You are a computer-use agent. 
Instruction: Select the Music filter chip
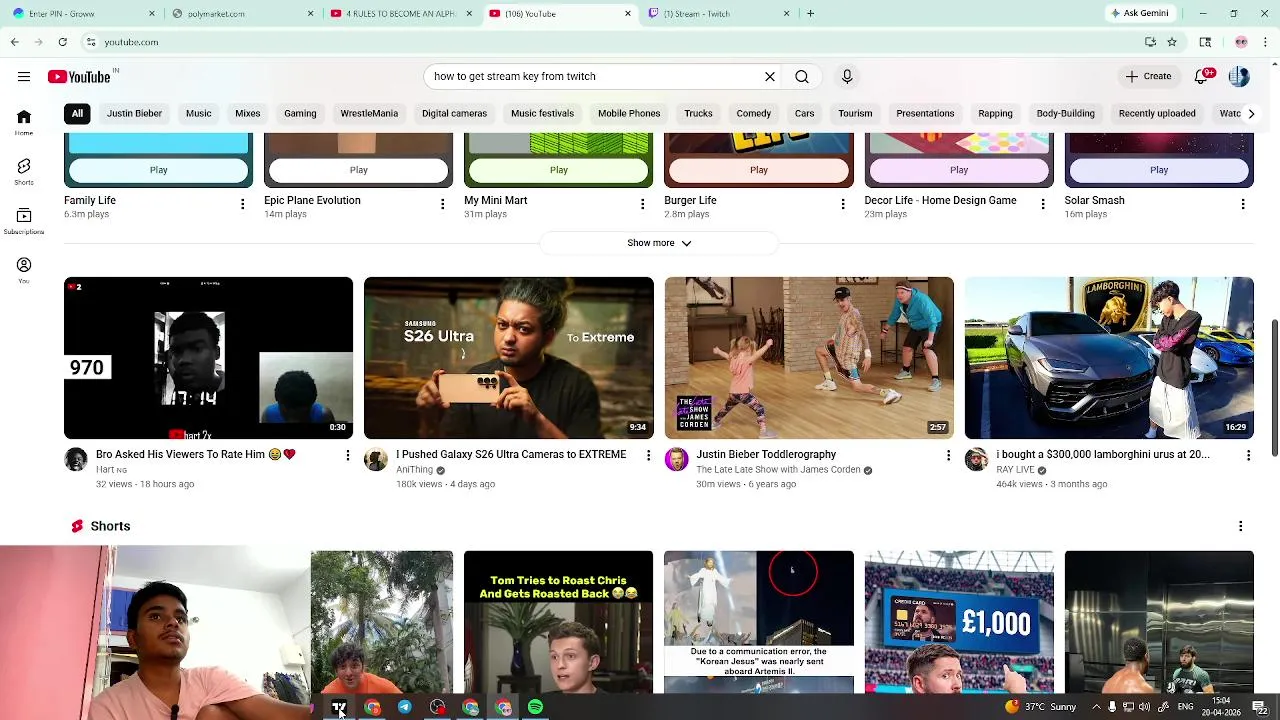point(198,113)
